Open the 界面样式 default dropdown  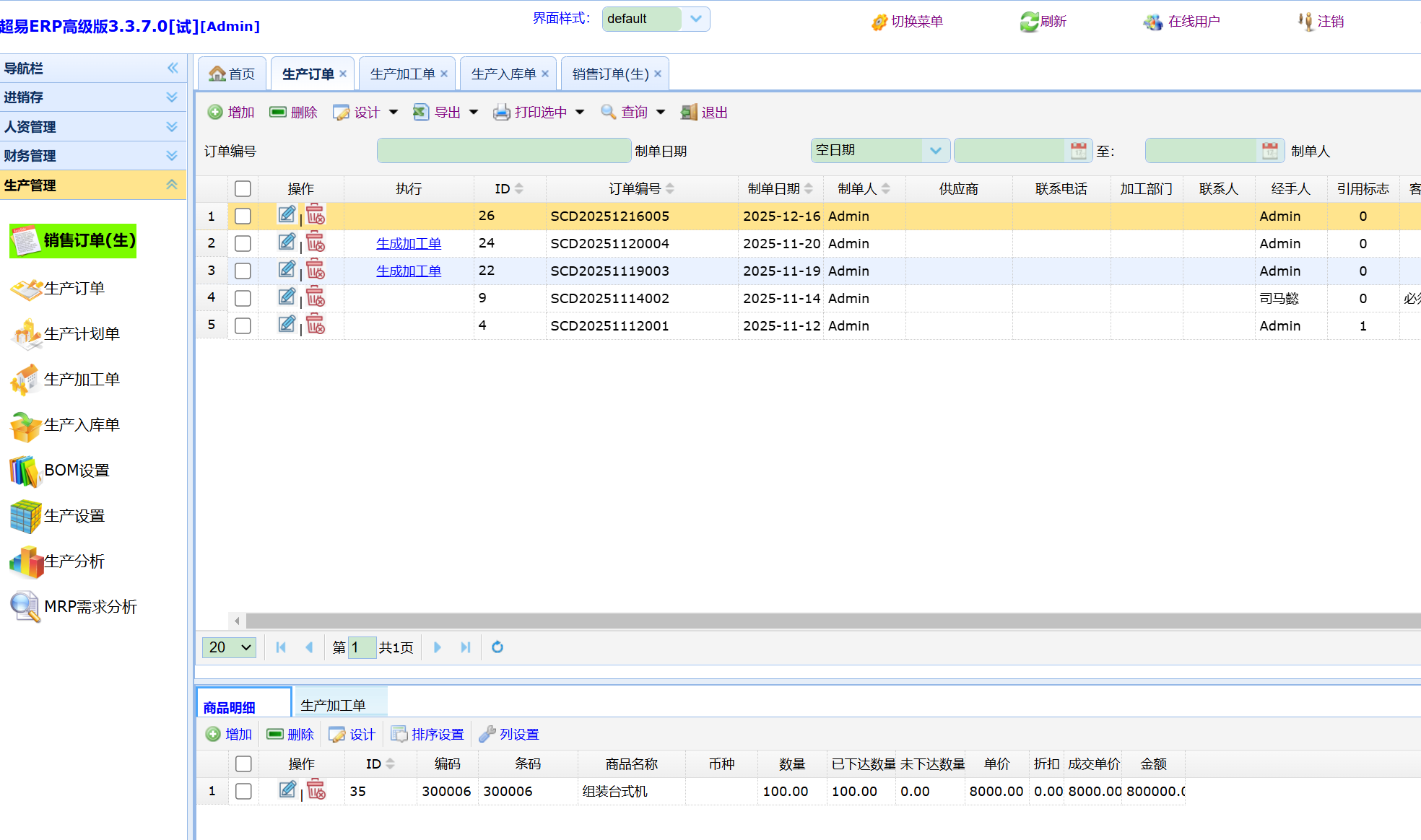point(695,19)
